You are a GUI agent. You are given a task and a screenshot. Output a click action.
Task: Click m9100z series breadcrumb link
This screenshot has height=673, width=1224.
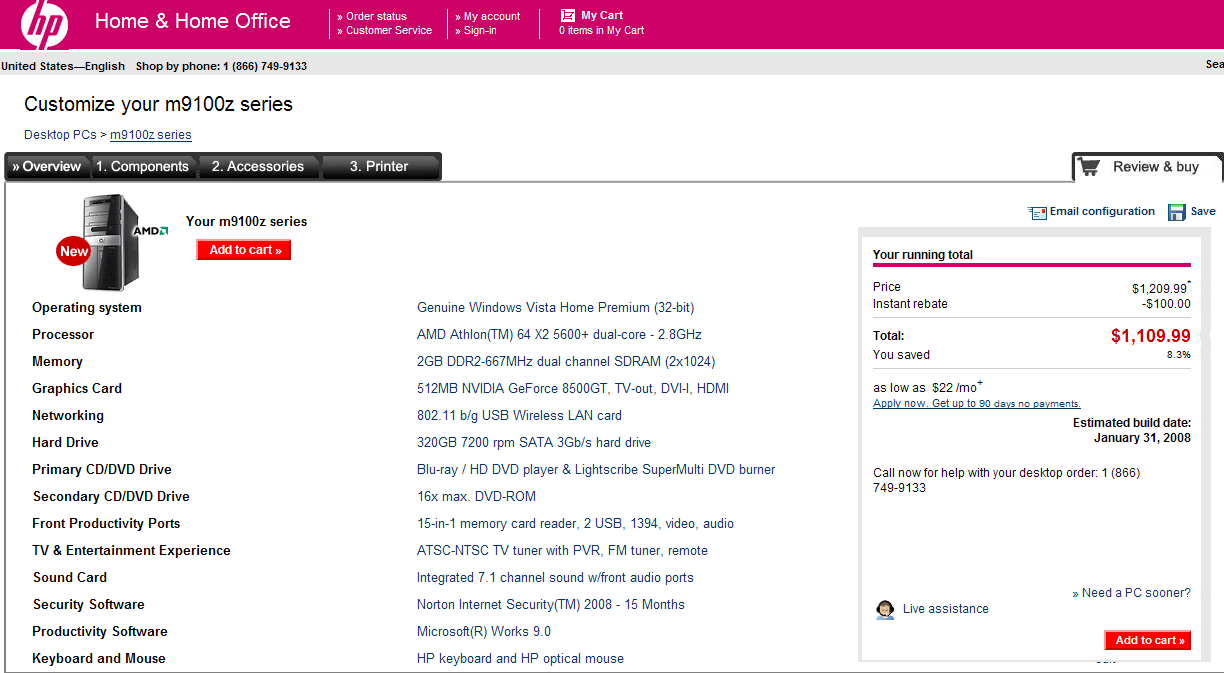coord(151,135)
